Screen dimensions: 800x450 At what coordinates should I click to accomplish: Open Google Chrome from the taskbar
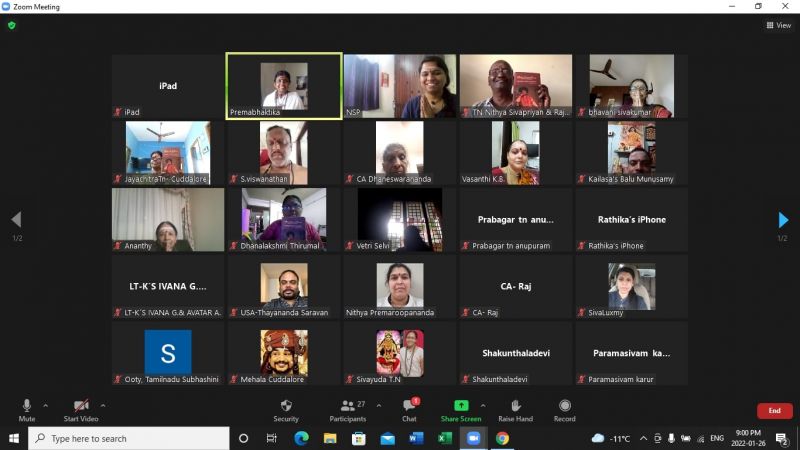tap(502, 438)
